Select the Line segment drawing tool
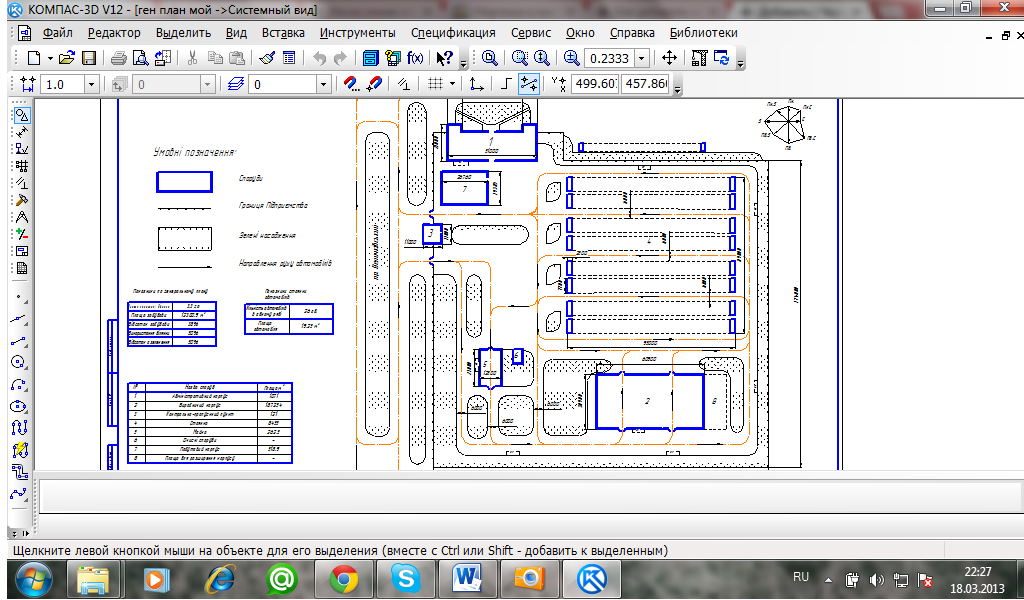The width and height of the screenshot is (1024, 600). pyautogui.click(x=20, y=340)
